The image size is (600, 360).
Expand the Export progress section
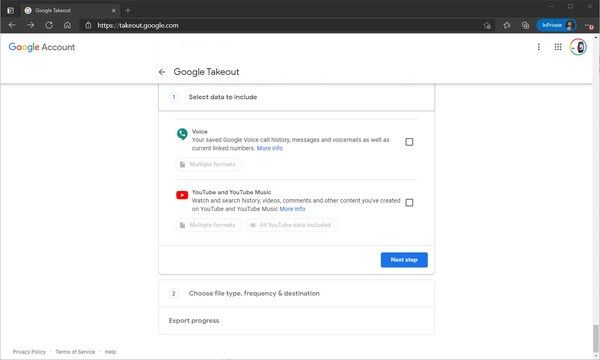click(x=297, y=321)
